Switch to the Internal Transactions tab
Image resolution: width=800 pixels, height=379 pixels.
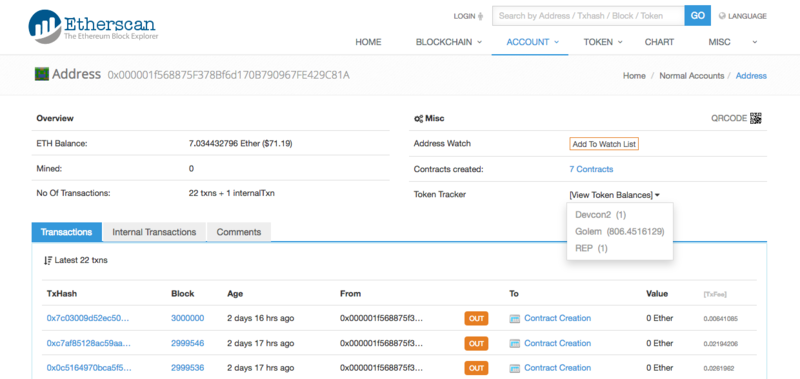tap(154, 232)
